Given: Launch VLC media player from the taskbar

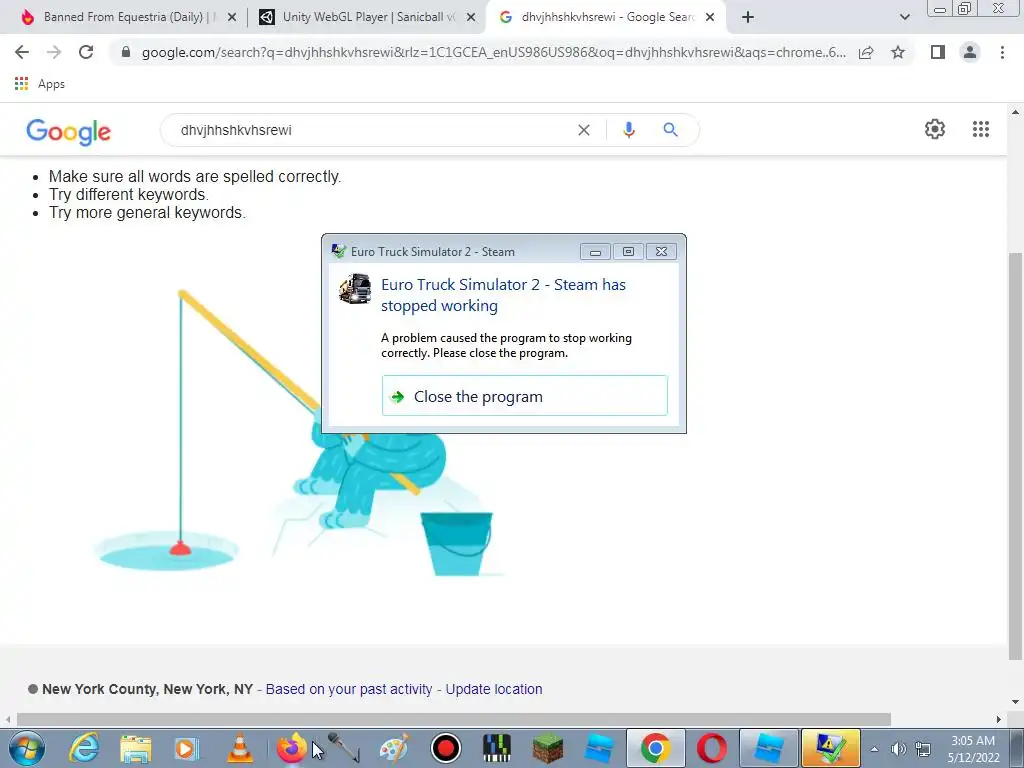Looking at the screenshot, I should point(240,748).
